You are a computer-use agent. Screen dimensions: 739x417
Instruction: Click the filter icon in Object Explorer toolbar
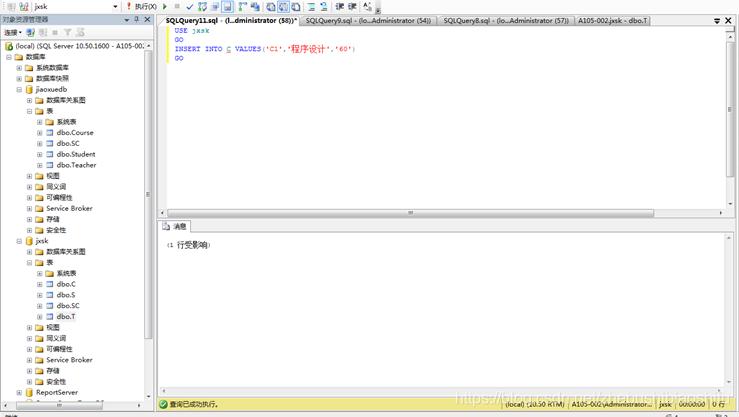[x=68, y=32]
